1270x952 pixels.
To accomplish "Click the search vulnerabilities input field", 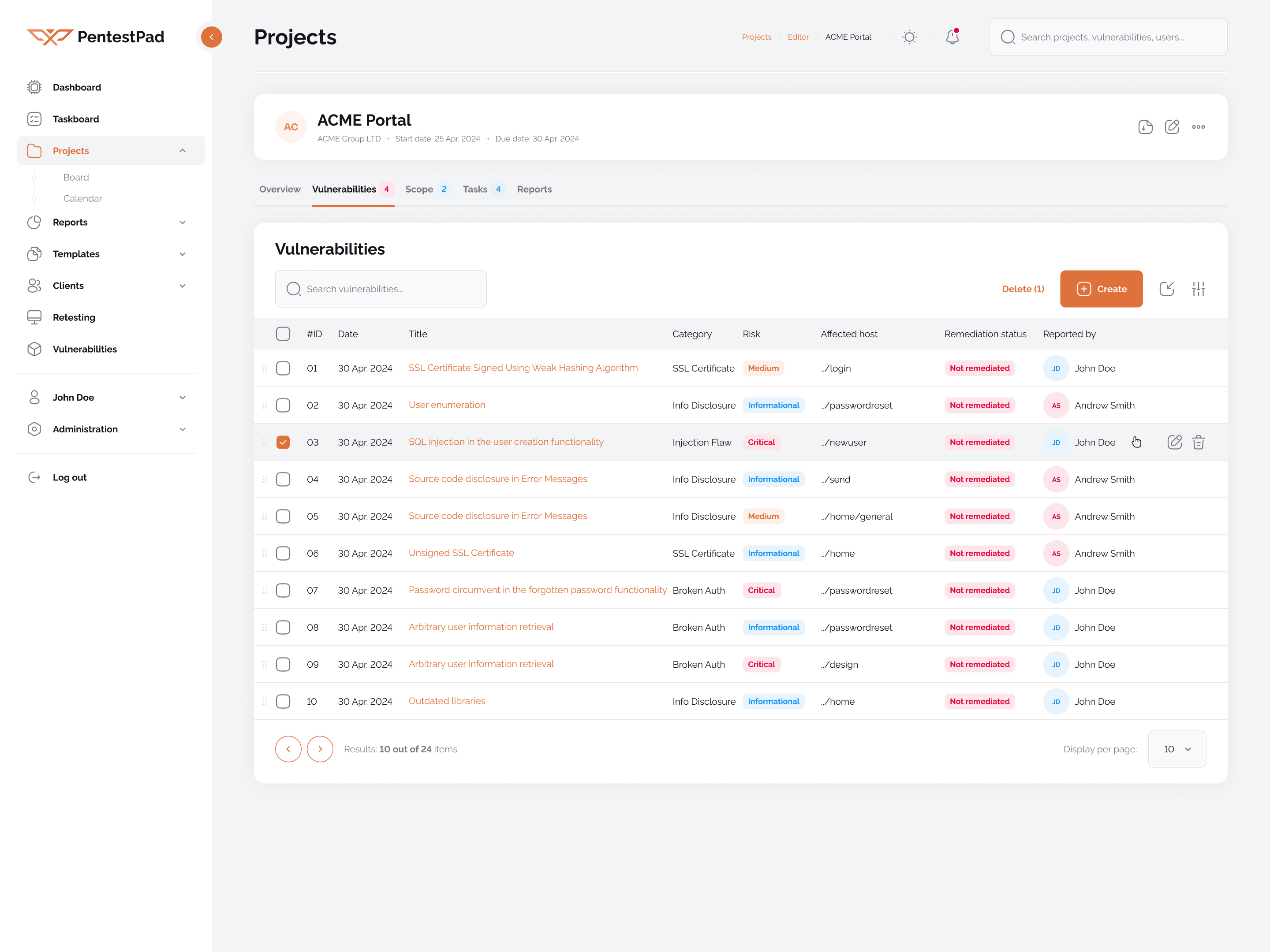I will [x=381, y=289].
